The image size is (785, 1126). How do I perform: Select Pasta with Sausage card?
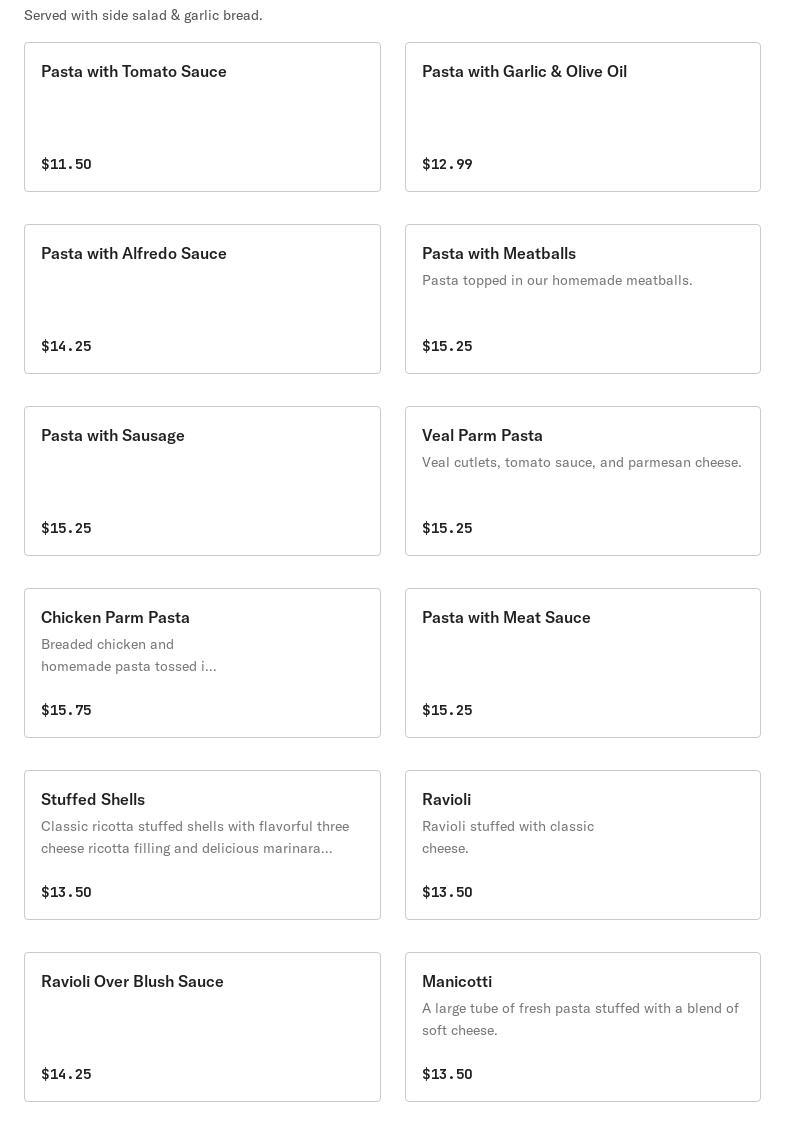coord(202,481)
